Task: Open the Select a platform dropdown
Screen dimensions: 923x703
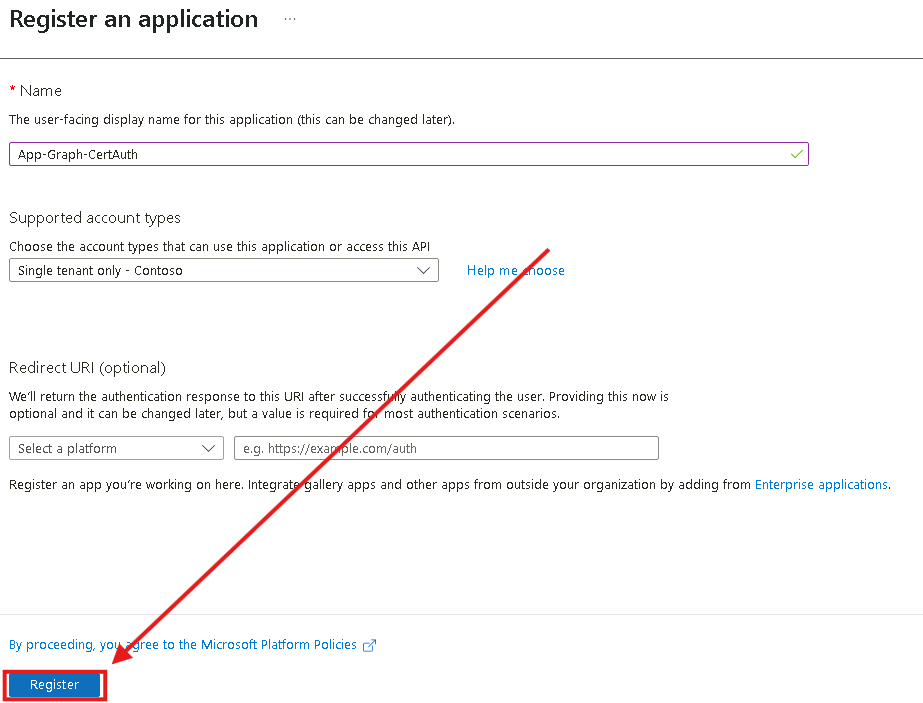Action: [x=117, y=448]
